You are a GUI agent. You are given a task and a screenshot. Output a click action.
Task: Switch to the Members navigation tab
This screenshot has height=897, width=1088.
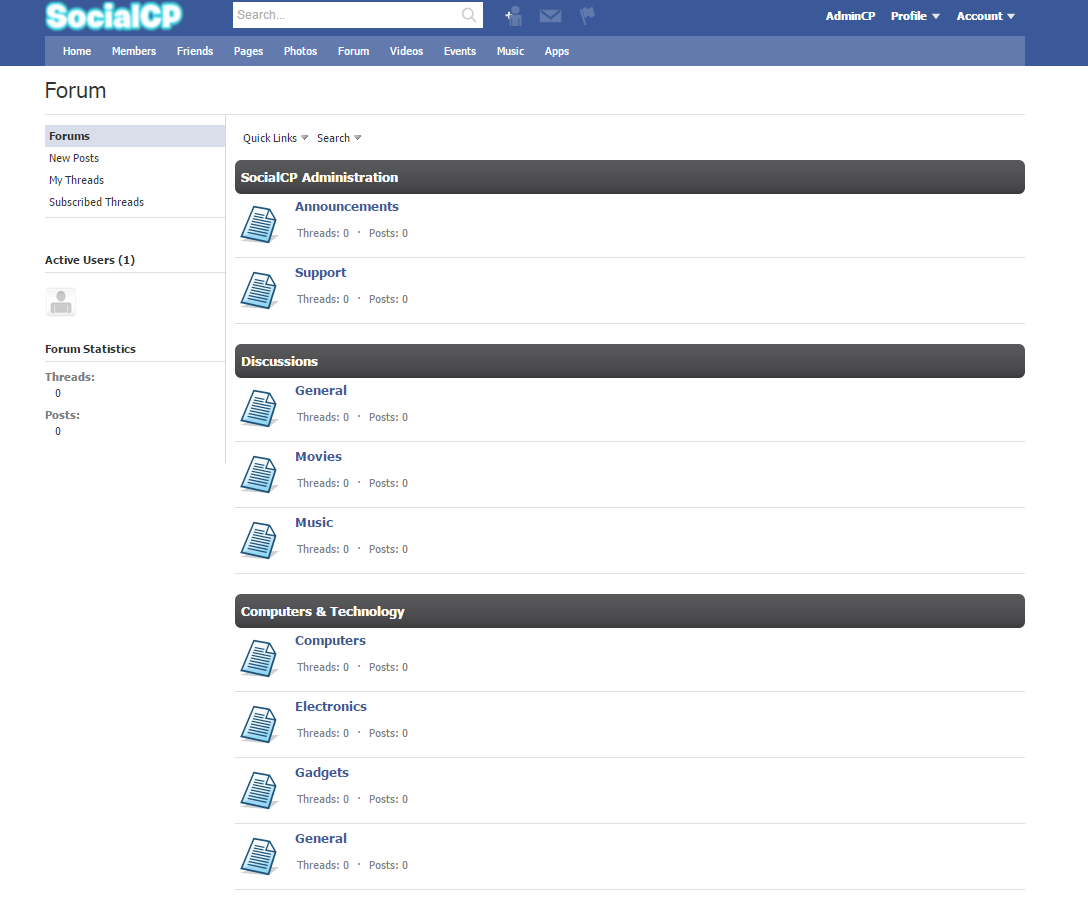(134, 51)
